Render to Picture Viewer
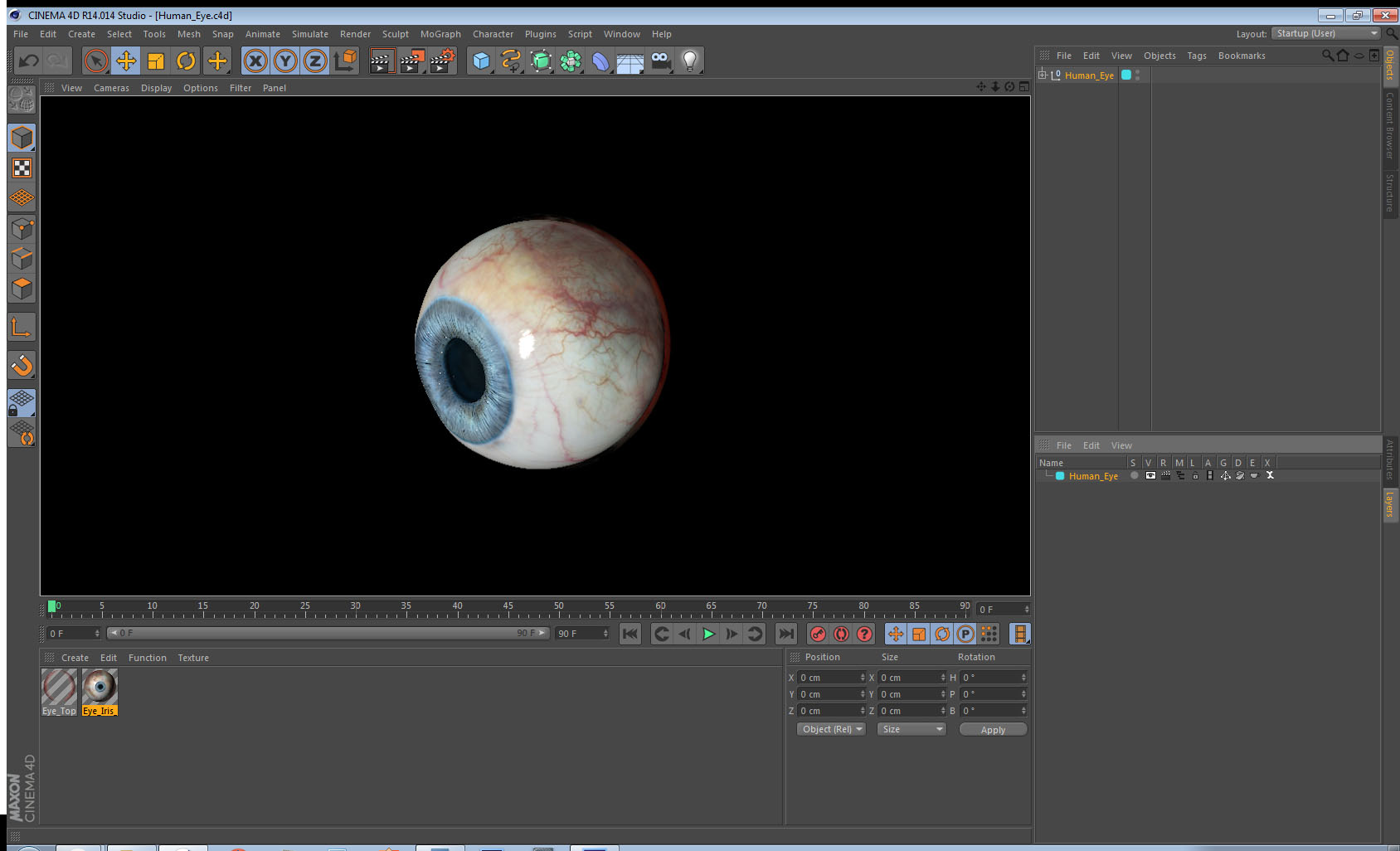This screenshot has height=851, width=1400. point(411,61)
